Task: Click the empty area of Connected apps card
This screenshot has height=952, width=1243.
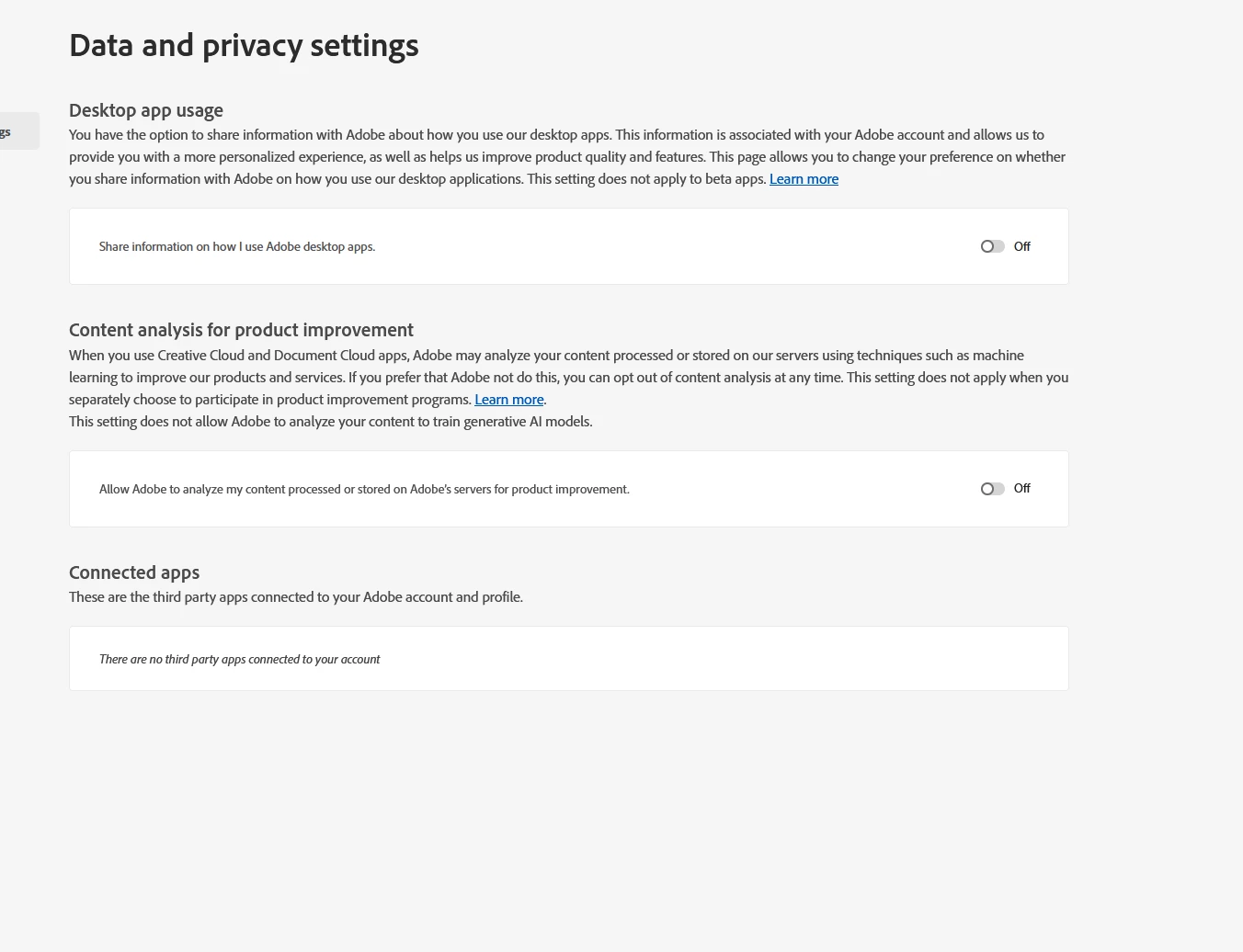Action: coord(736,659)
